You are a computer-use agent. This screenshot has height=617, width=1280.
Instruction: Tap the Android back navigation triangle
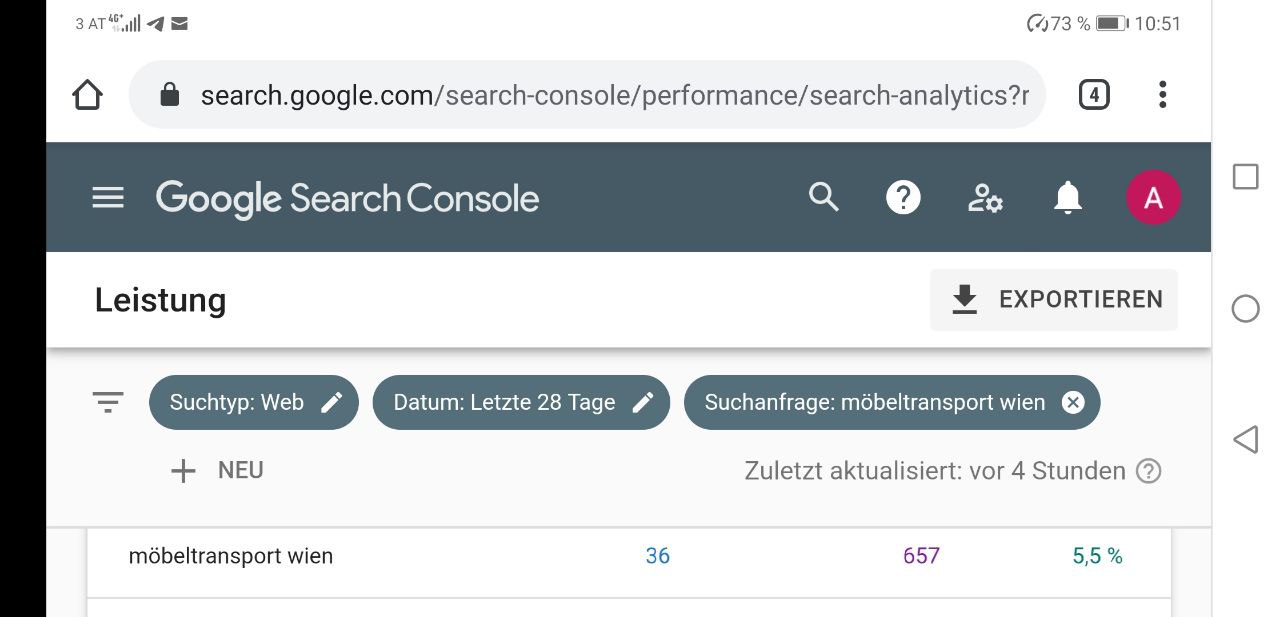[1245, 439]
